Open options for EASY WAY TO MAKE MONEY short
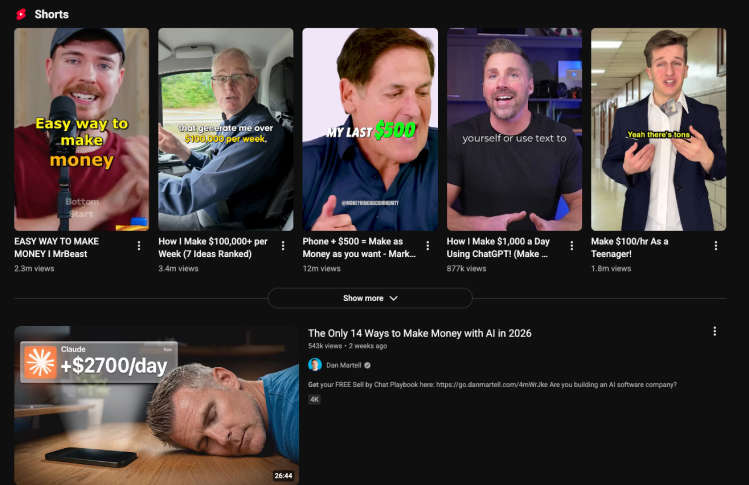 coord(139,246)
